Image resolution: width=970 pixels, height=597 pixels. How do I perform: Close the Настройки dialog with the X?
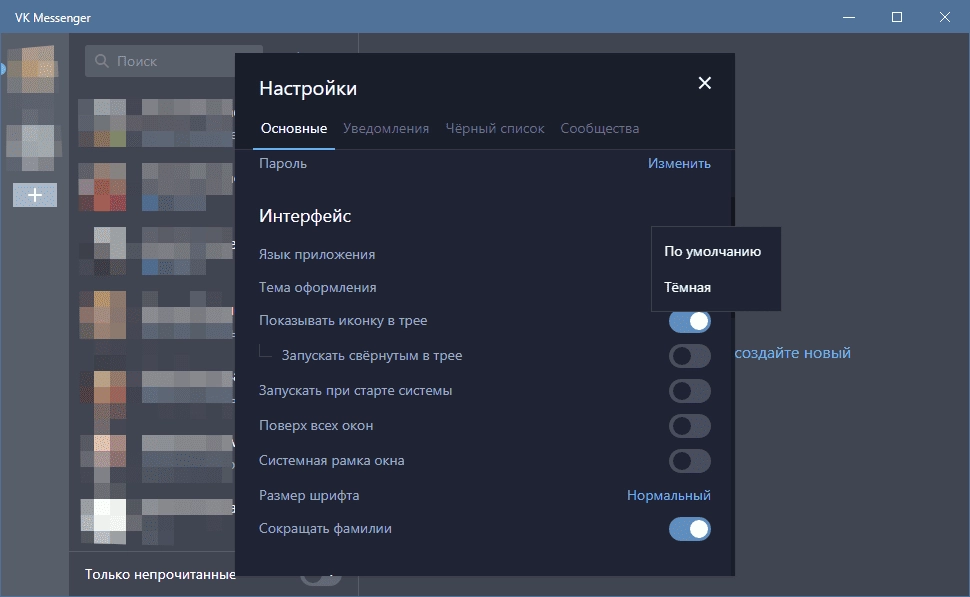click(x=704, y=83)
